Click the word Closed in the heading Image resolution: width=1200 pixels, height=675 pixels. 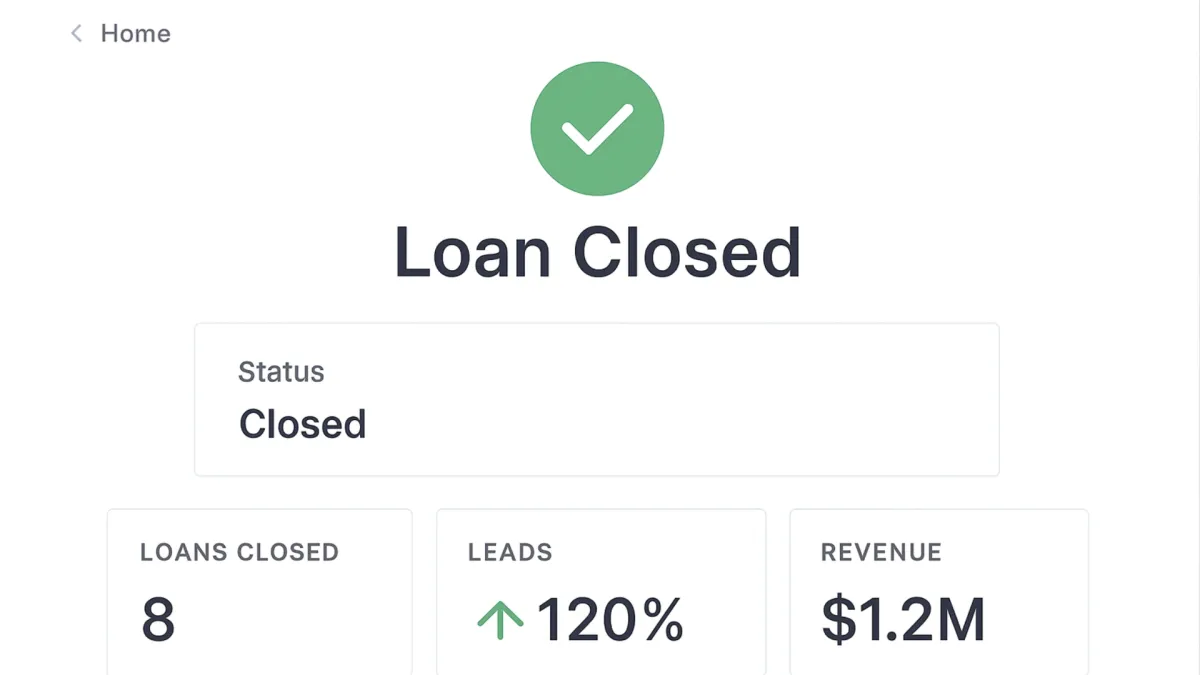(687, 251)
